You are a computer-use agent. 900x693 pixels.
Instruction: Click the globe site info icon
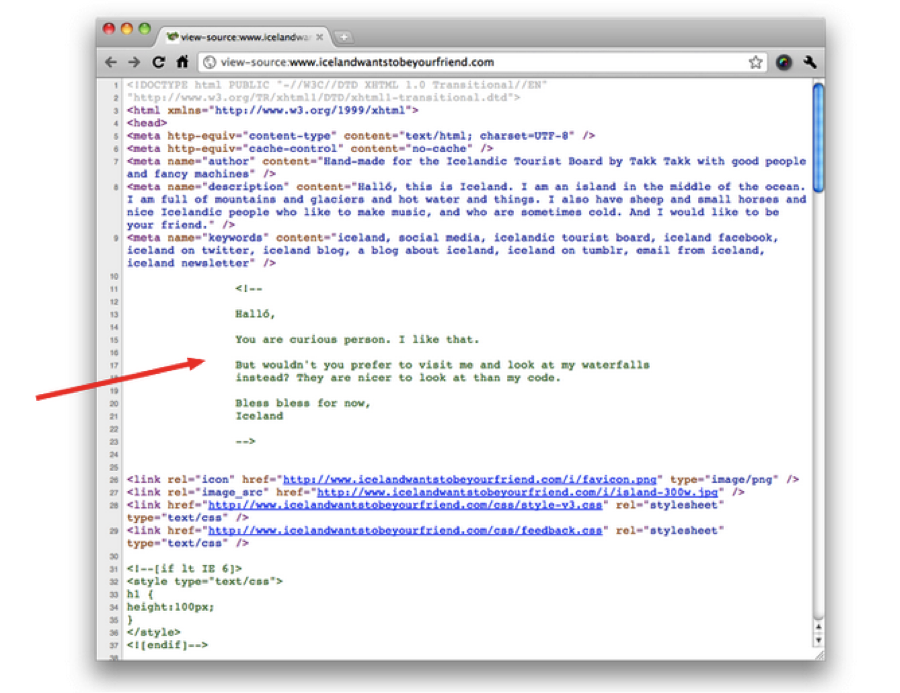pos(210,62)
